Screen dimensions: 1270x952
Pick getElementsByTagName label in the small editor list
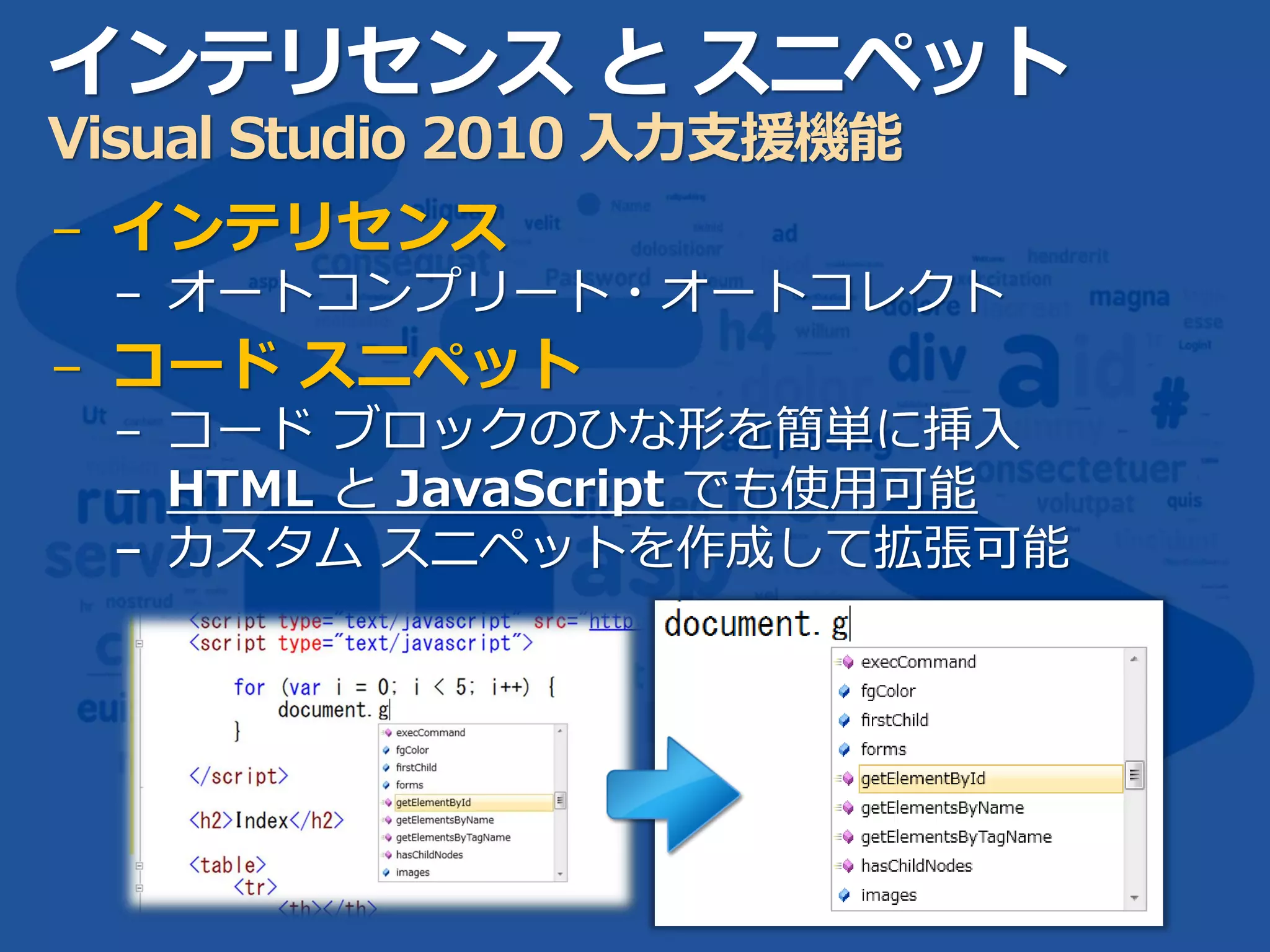pos(453,837)
